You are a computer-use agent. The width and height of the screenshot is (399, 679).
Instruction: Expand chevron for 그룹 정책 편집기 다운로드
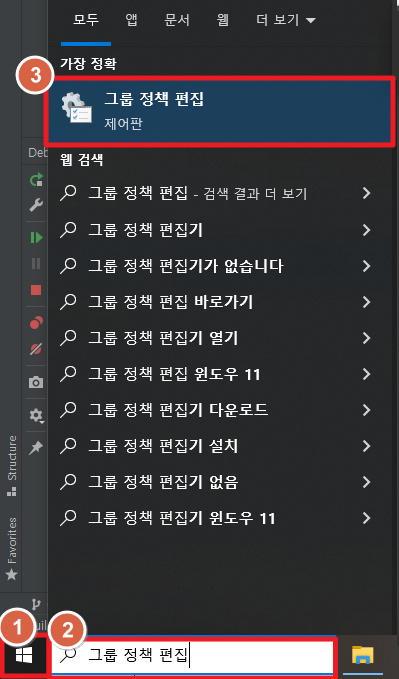pos(367,410)
